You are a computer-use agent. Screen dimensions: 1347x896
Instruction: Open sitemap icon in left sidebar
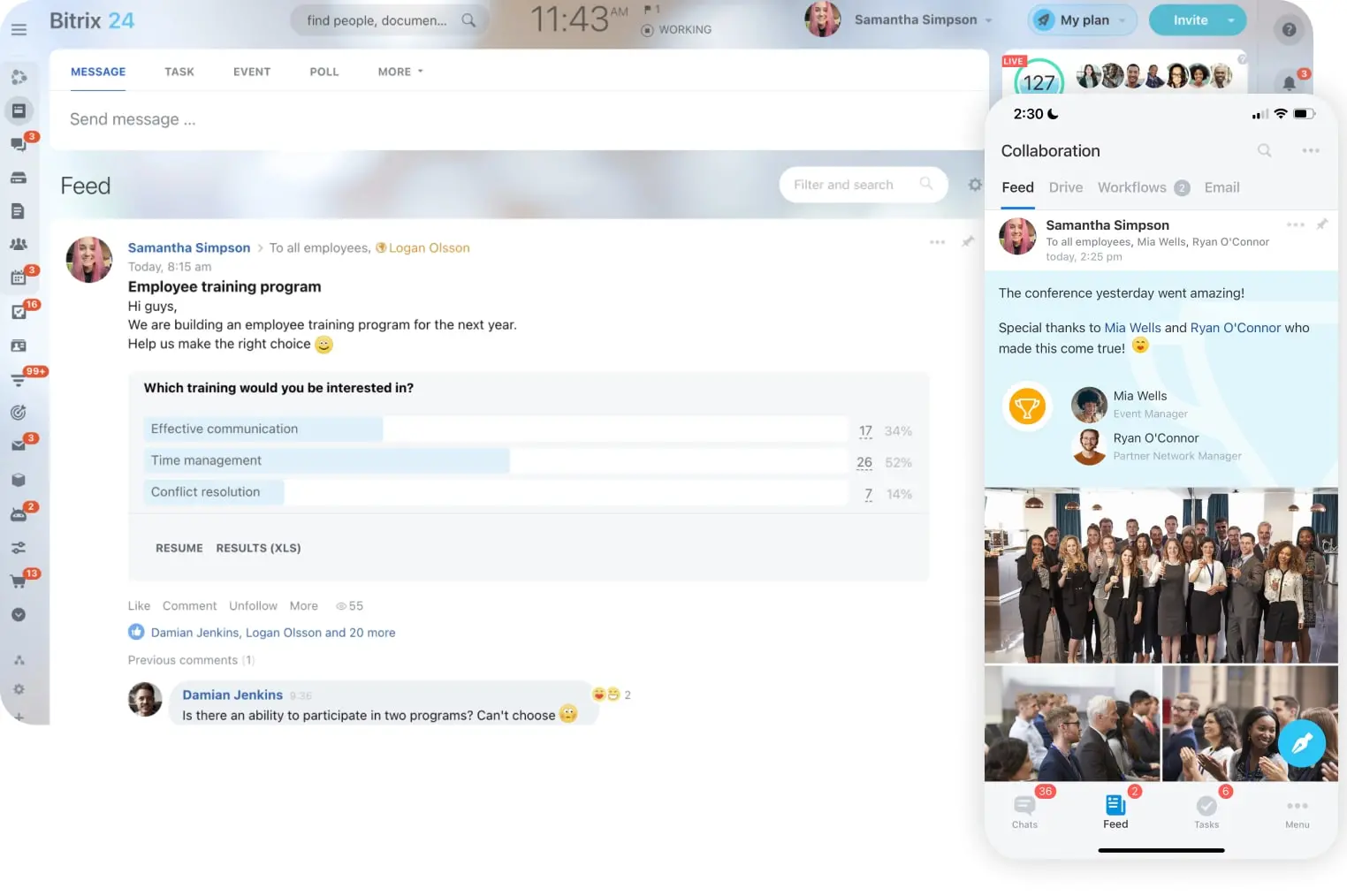19,660
